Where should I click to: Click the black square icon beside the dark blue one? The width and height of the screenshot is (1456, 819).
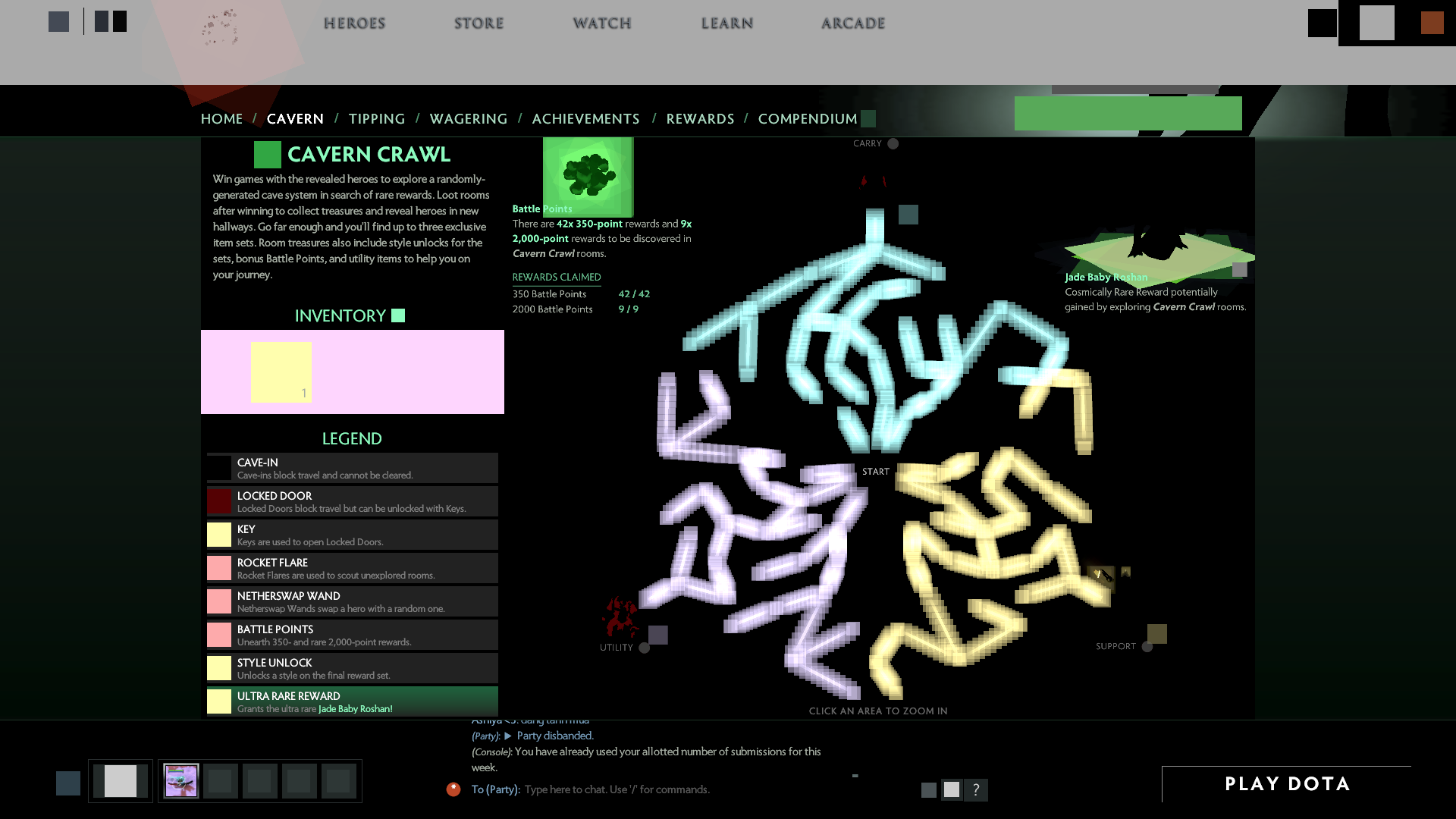pos(120,21)
